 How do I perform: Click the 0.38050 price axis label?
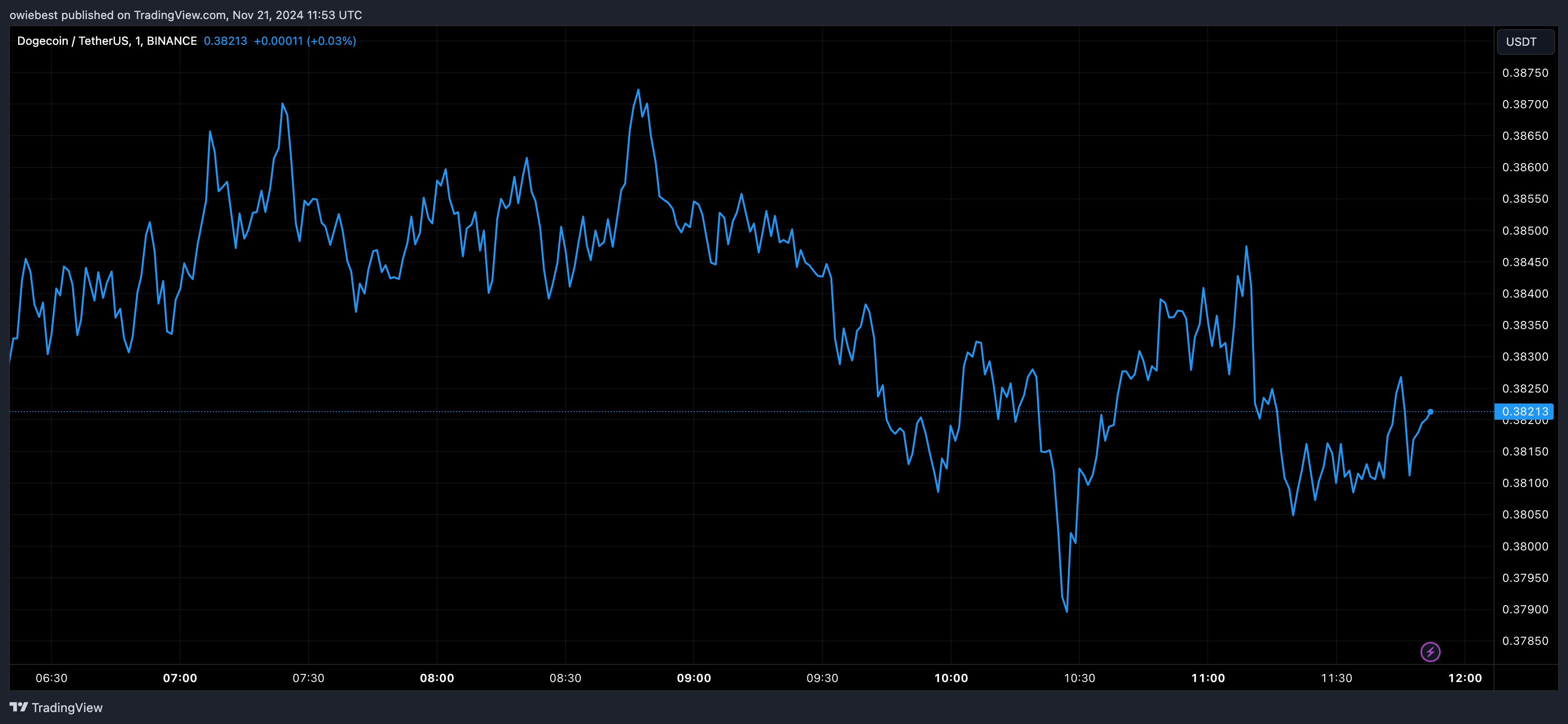[1525, 515]
